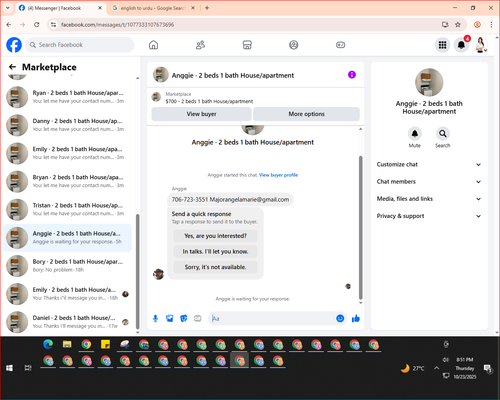Send quick response 'Sorry, it's not available.'
The width and height of the screenshot is (500, 400).
[215, 267]
